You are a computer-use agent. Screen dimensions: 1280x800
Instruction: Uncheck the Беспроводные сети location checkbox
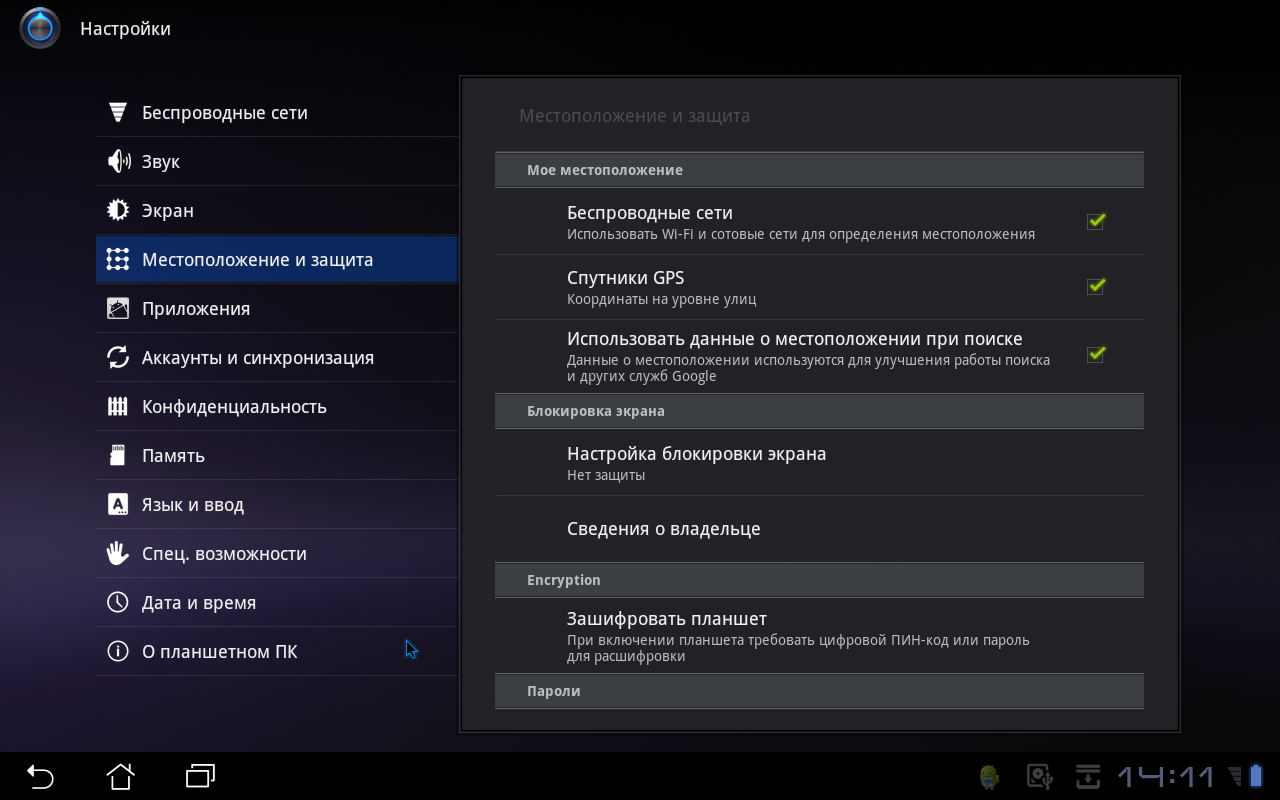tap(1095, 221)
